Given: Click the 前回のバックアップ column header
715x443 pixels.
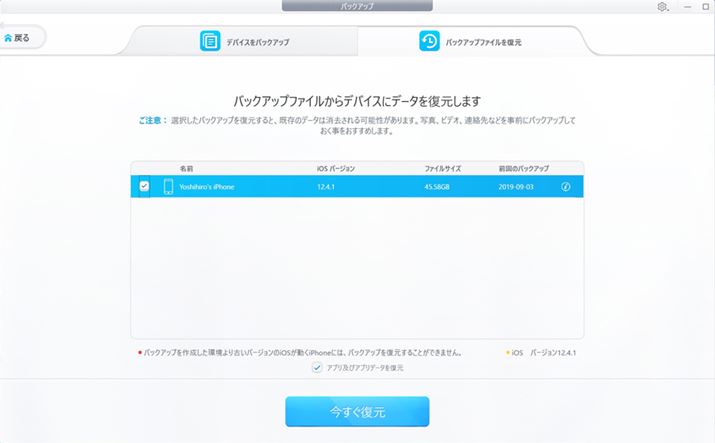Looking at the screenshot, I should 523,168.
